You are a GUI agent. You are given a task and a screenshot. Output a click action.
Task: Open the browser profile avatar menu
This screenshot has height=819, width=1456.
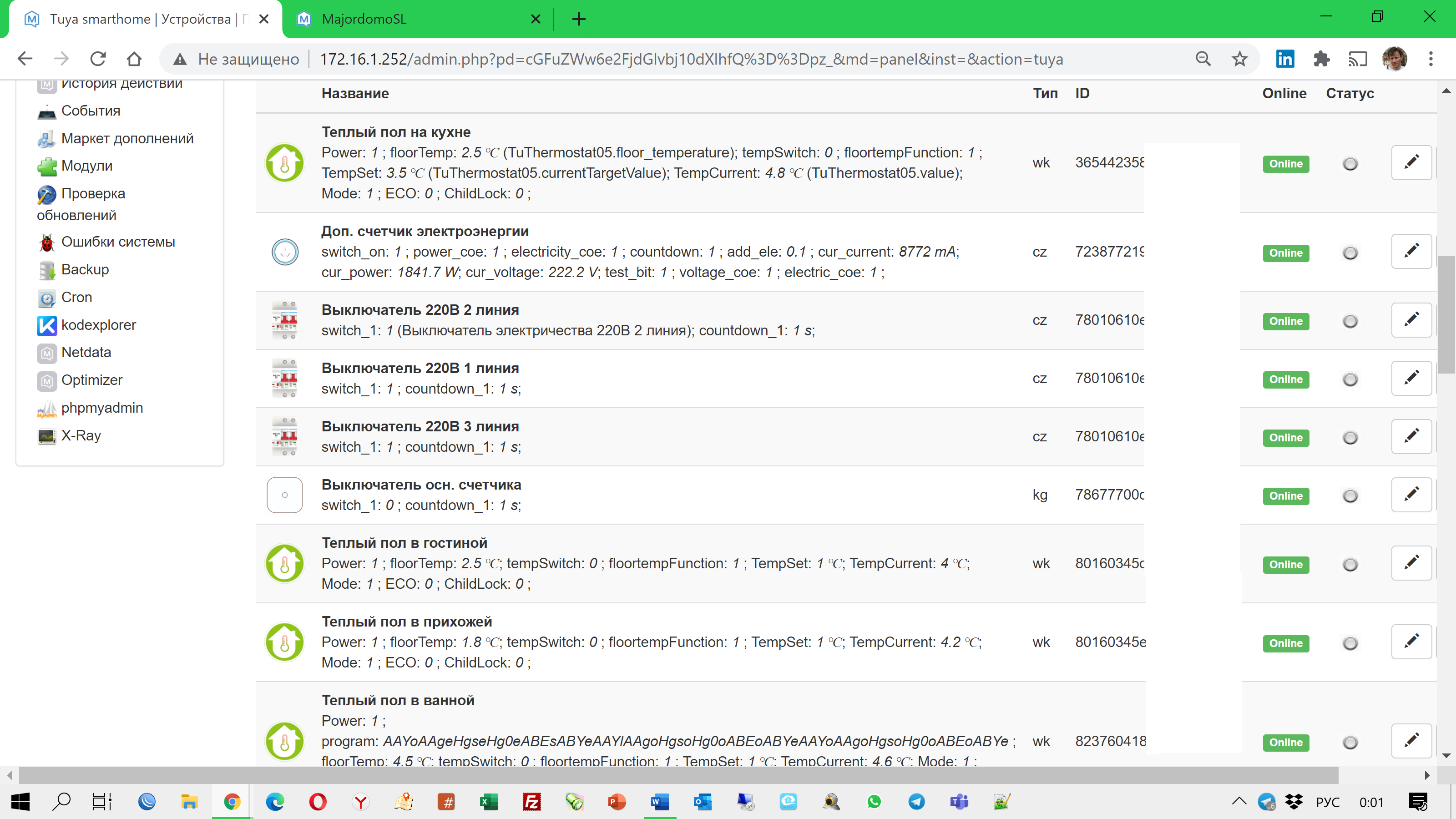coord(1395,59)
